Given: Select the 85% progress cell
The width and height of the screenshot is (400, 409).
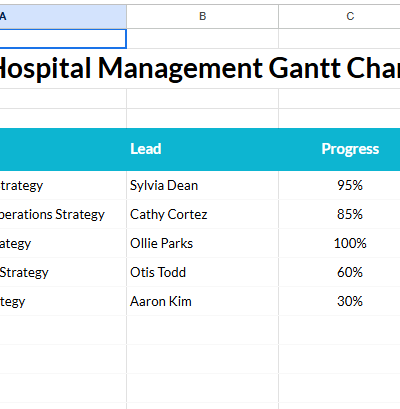Looking at the screenshot, I should [339, 214].
